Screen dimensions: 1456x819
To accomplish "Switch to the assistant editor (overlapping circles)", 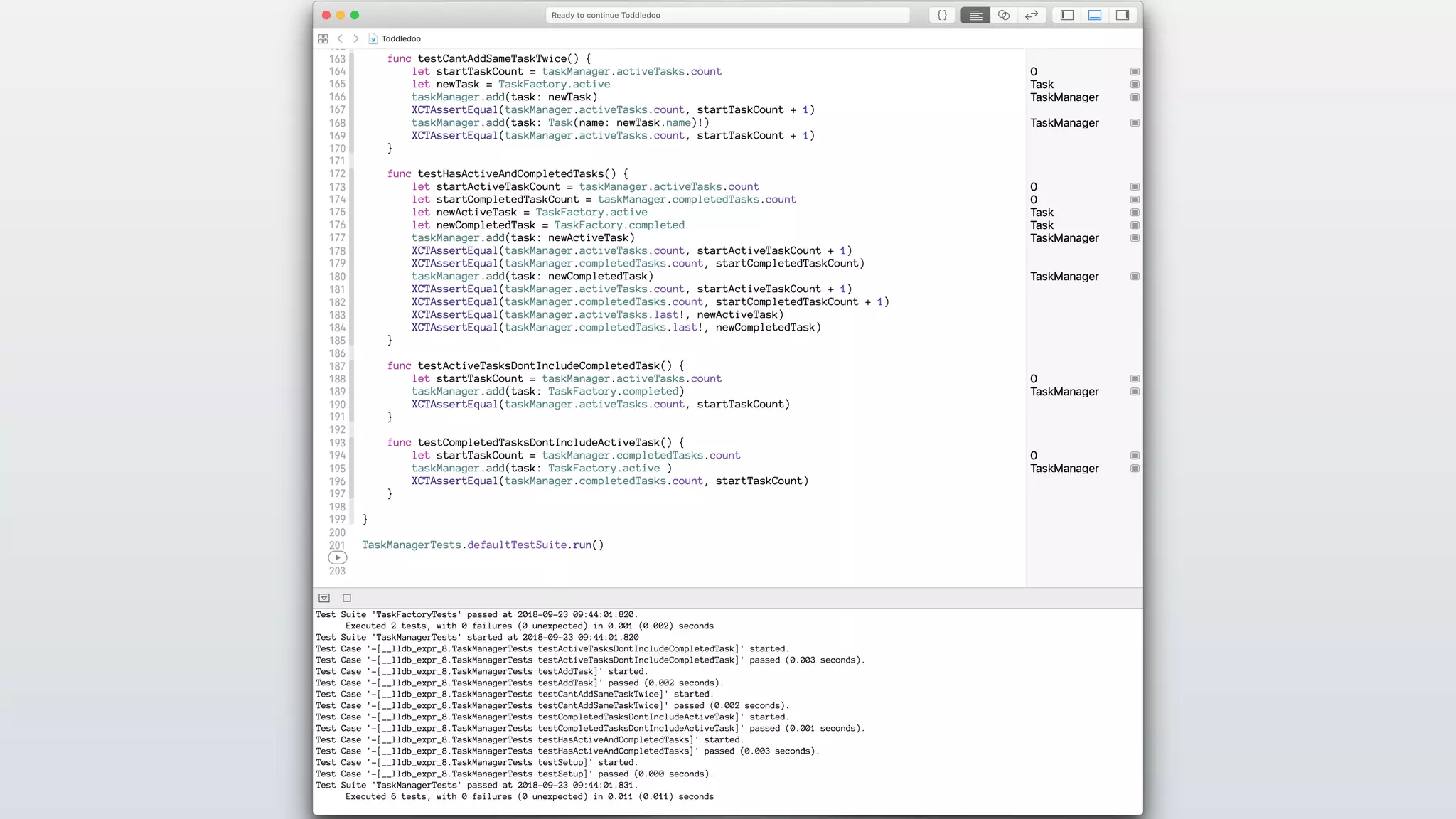I will [x=1004, y=15].
